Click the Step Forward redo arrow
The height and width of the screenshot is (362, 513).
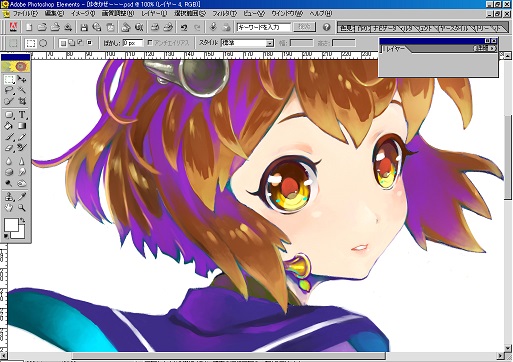tap(197, 27)
